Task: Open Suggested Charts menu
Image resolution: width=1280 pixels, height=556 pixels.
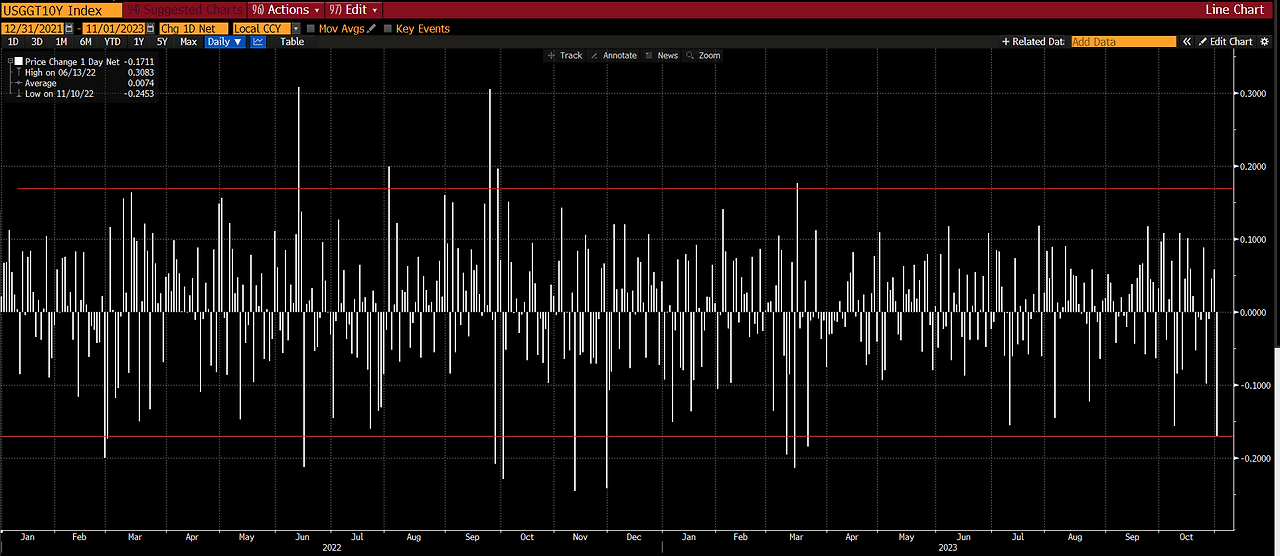Action: point(185,10)
